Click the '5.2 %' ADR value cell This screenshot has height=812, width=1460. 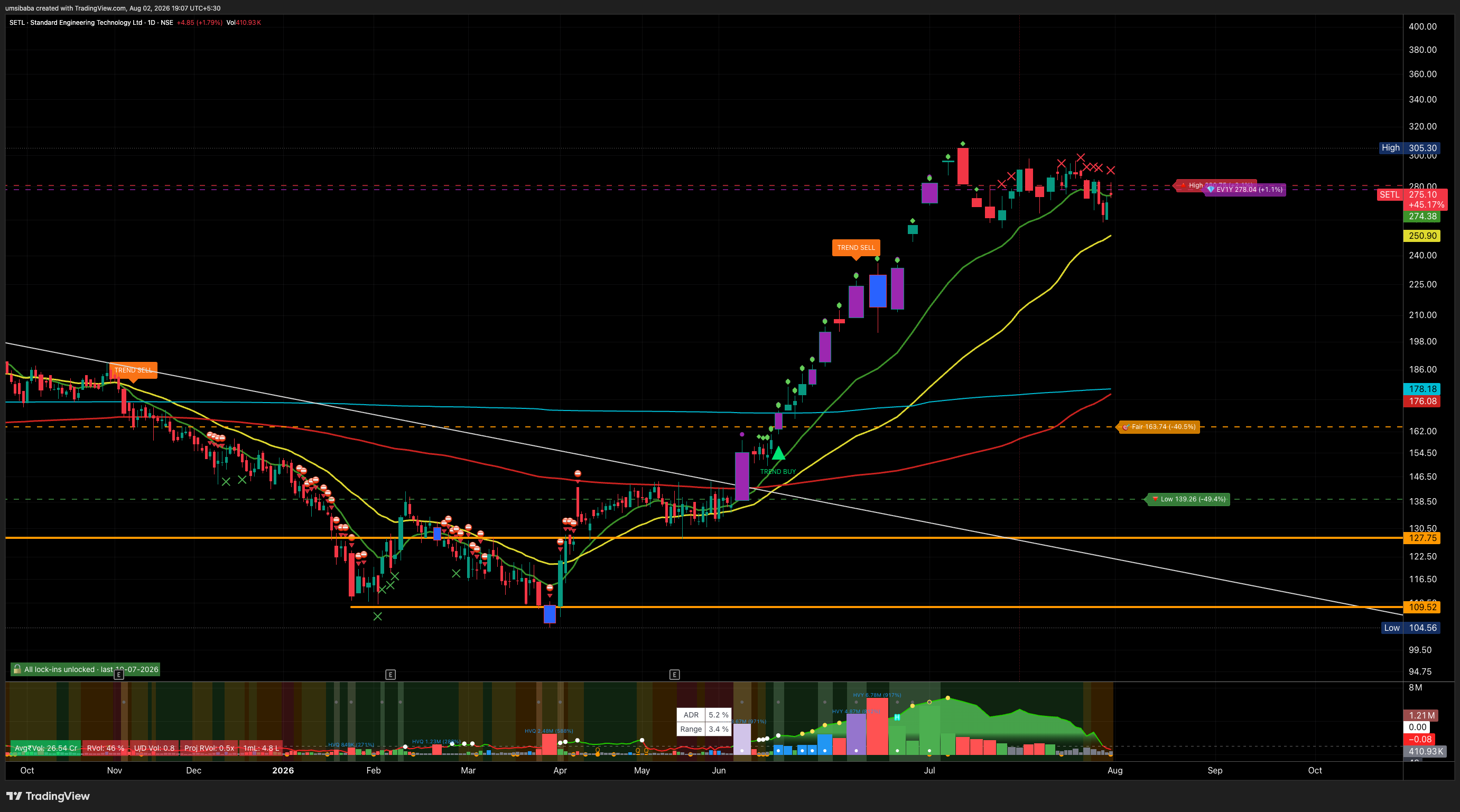[x=718, y=715]
